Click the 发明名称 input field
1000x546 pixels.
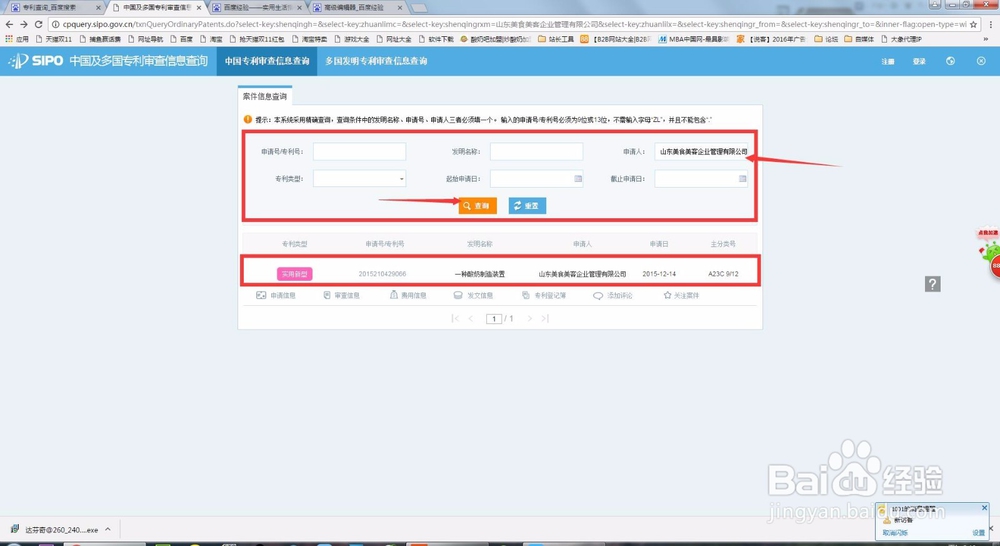click(536, 151)
